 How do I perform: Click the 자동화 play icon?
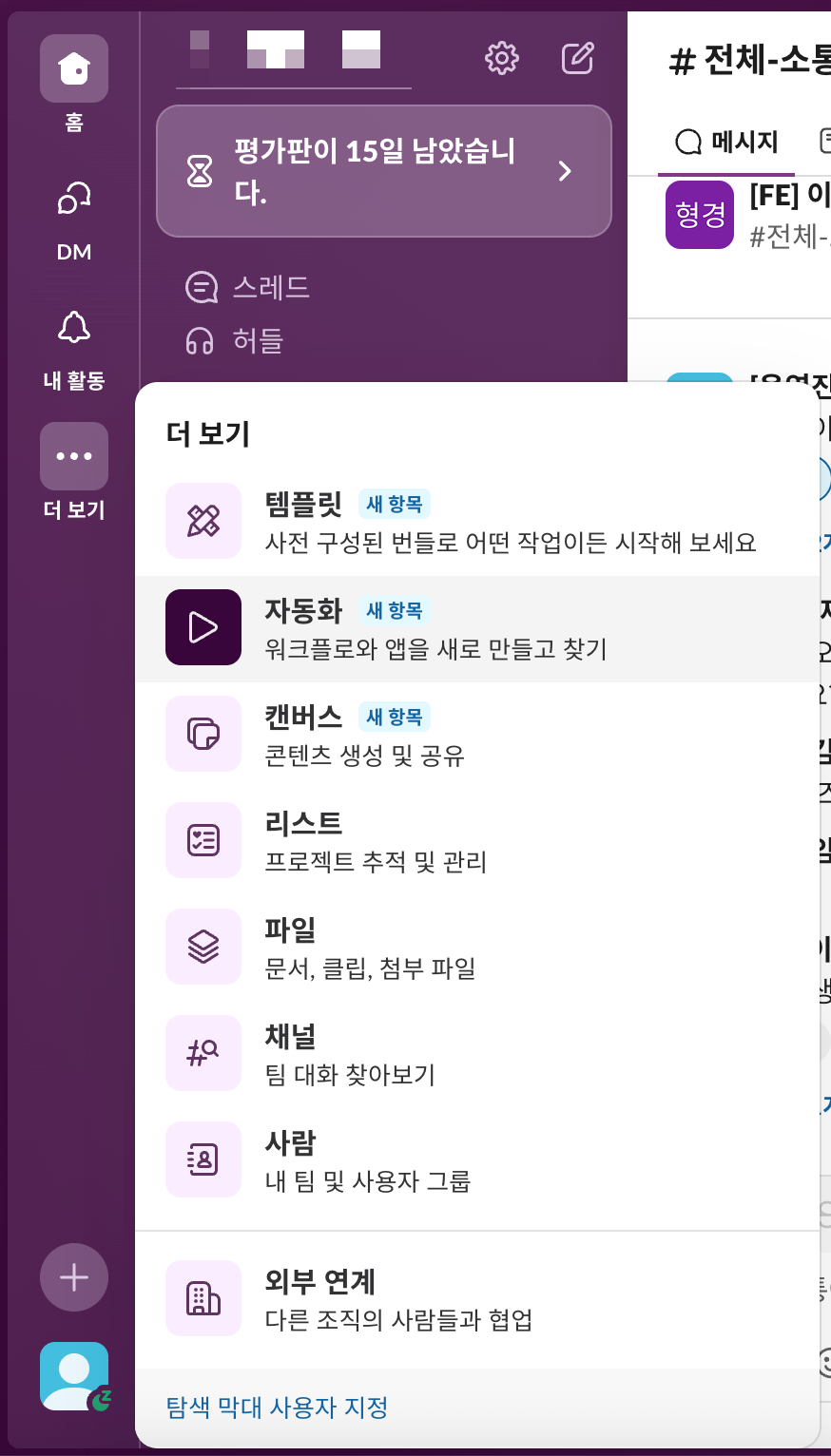[203, 627]
